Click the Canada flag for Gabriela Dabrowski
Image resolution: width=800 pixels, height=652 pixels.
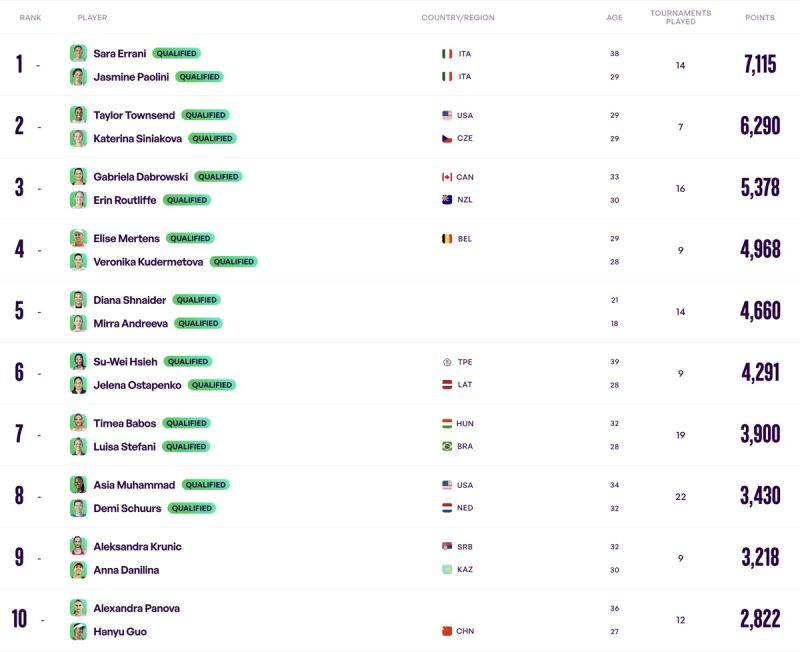[447, 177]
